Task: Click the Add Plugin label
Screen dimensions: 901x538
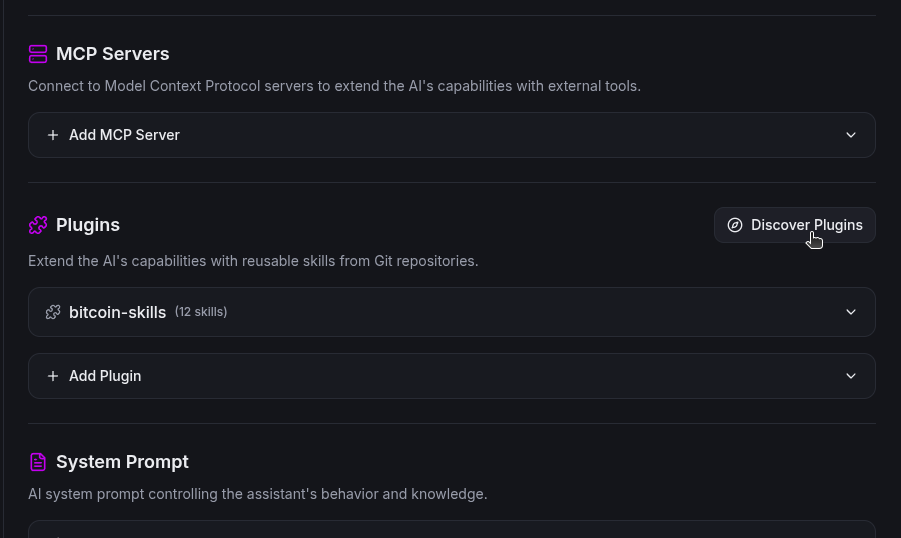Action: point(105,376)
